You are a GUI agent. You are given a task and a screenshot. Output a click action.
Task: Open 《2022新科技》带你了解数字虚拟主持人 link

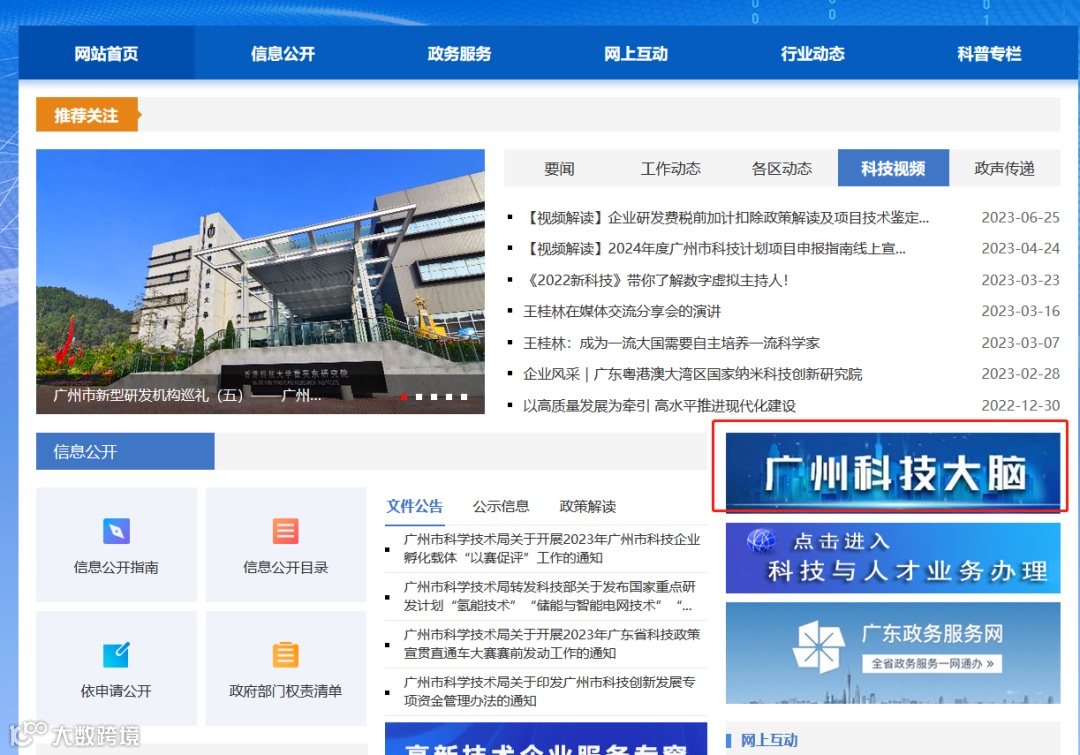(656, 280)
